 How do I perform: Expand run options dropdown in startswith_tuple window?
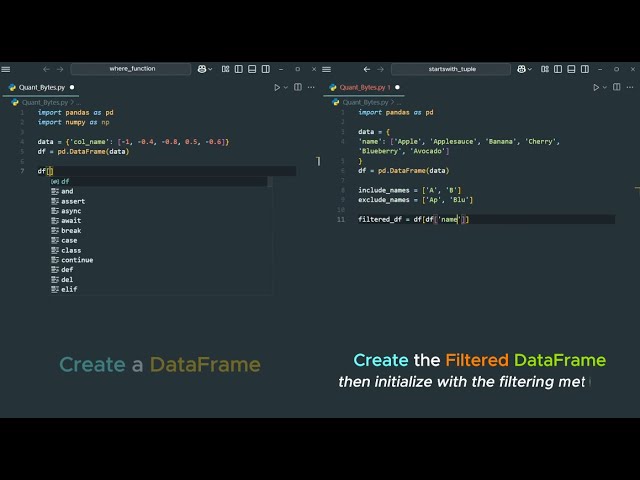click(605, 87)
